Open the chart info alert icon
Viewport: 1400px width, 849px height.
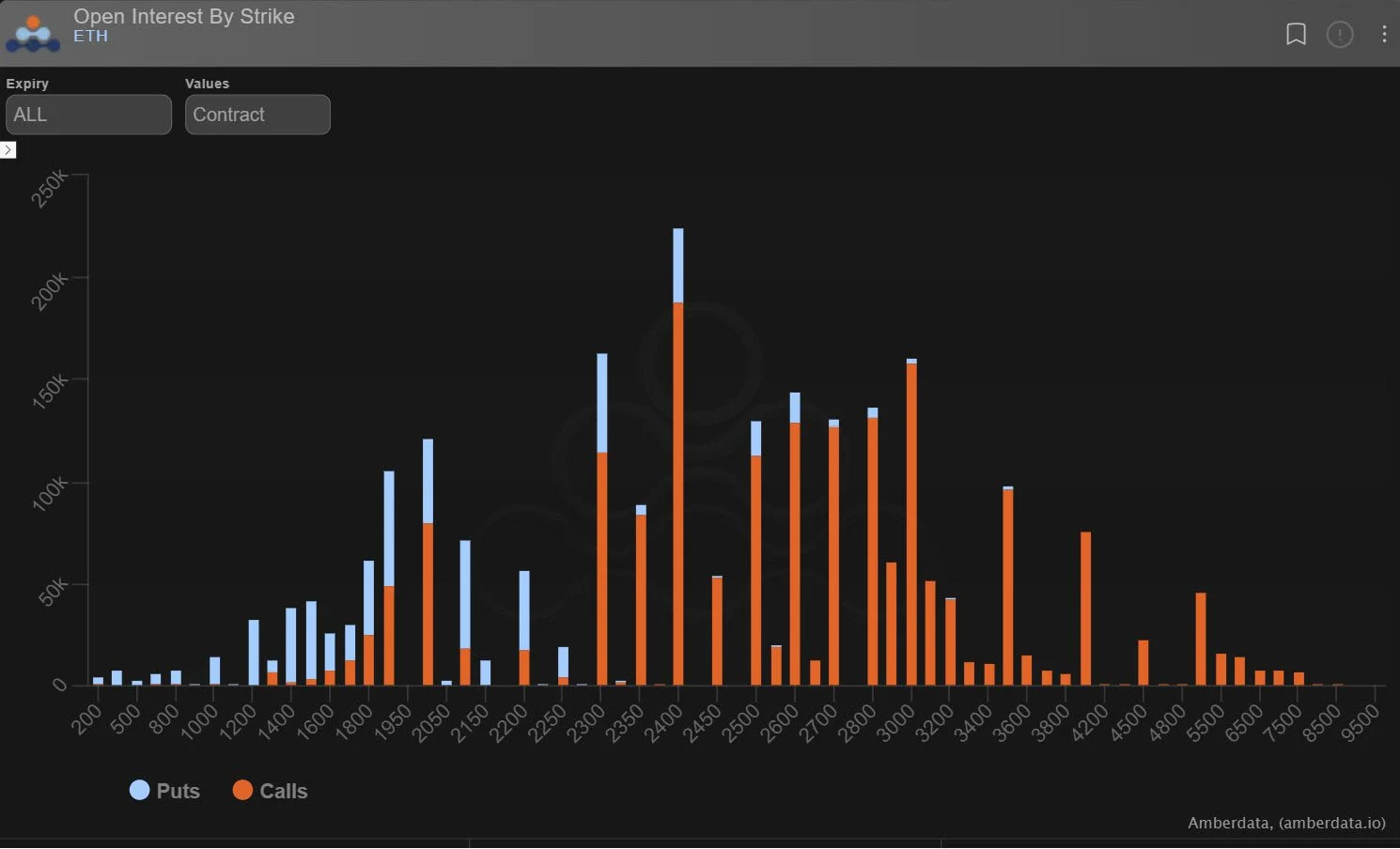point(1340,34)
